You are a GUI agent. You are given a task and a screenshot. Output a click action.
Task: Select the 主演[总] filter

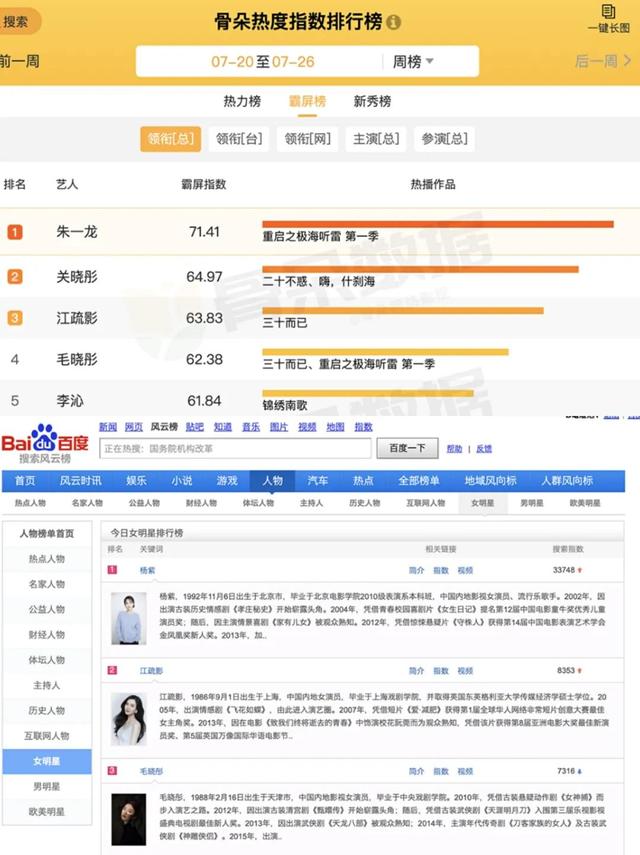point(376,139)
